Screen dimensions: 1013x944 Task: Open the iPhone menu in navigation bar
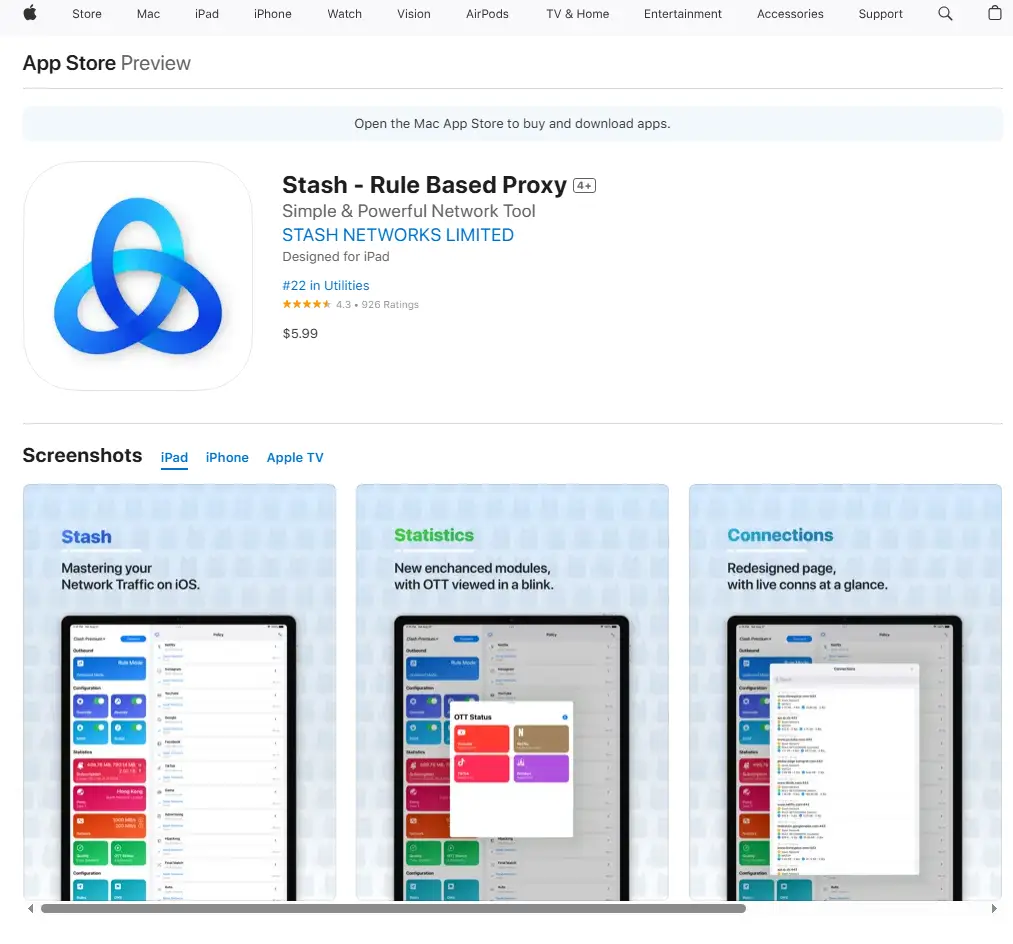point(273,14)
